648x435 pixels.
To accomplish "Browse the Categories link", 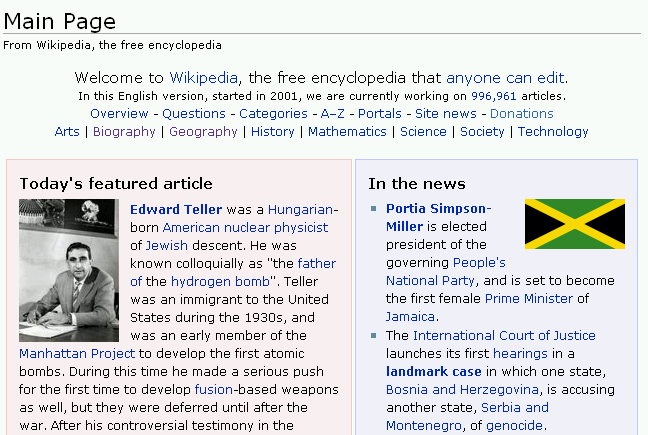I will (x=273, y=114).
